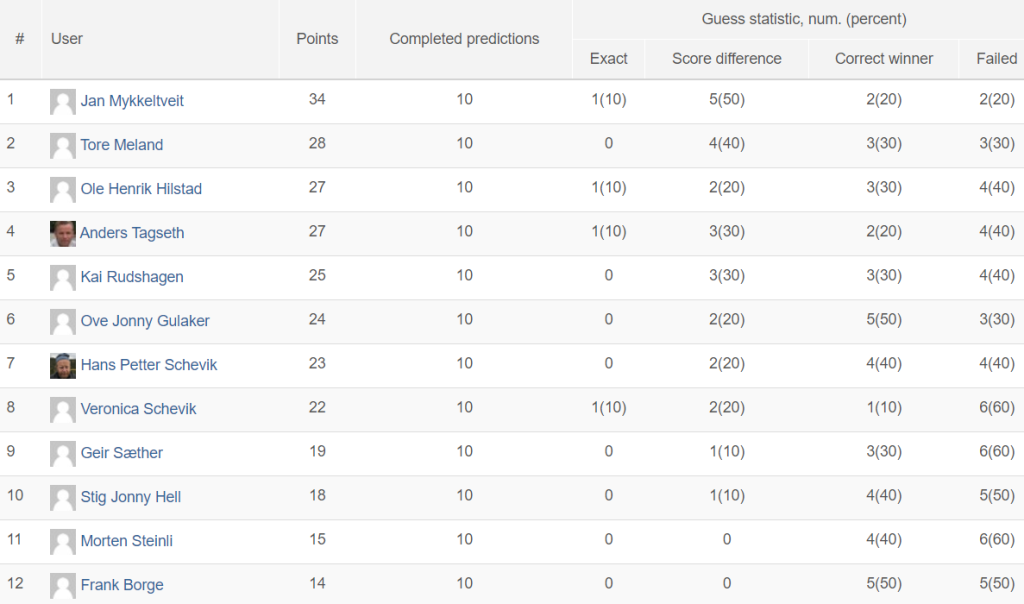Click the Exact column header

coord(609,59)
